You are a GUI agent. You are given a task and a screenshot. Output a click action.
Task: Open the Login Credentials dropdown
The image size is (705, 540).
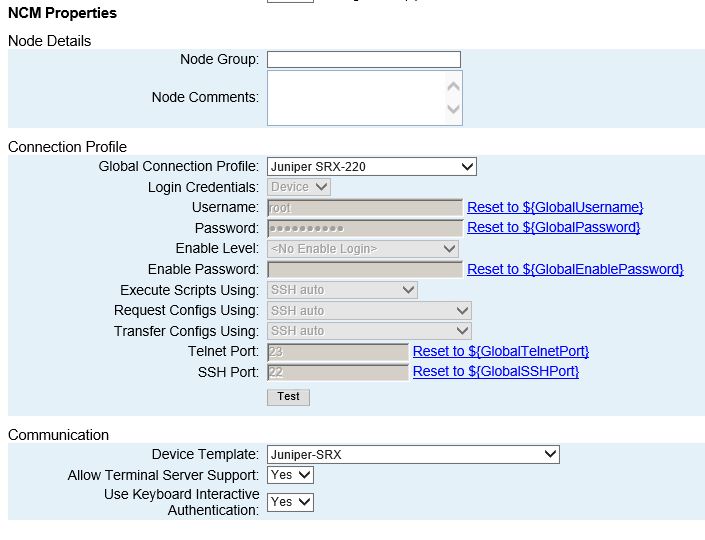tap(299, 187)
